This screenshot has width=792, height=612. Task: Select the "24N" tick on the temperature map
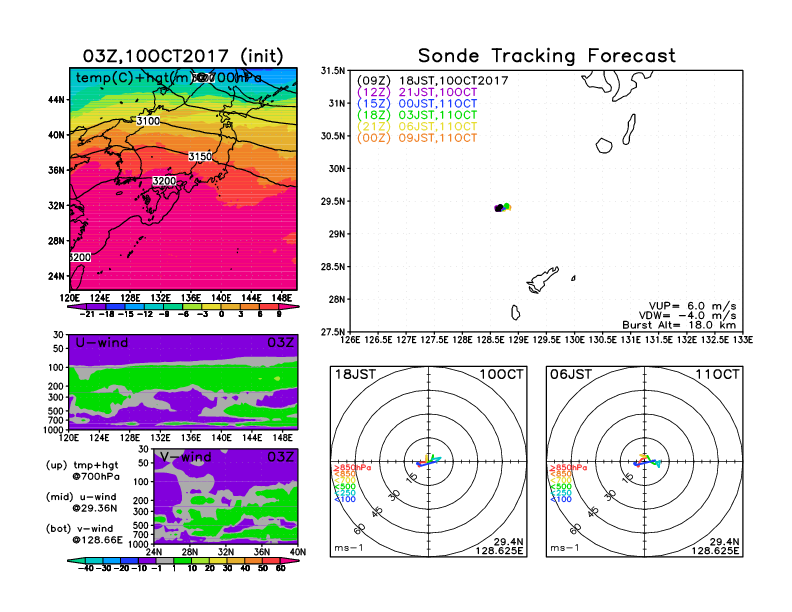coord(57,276)
